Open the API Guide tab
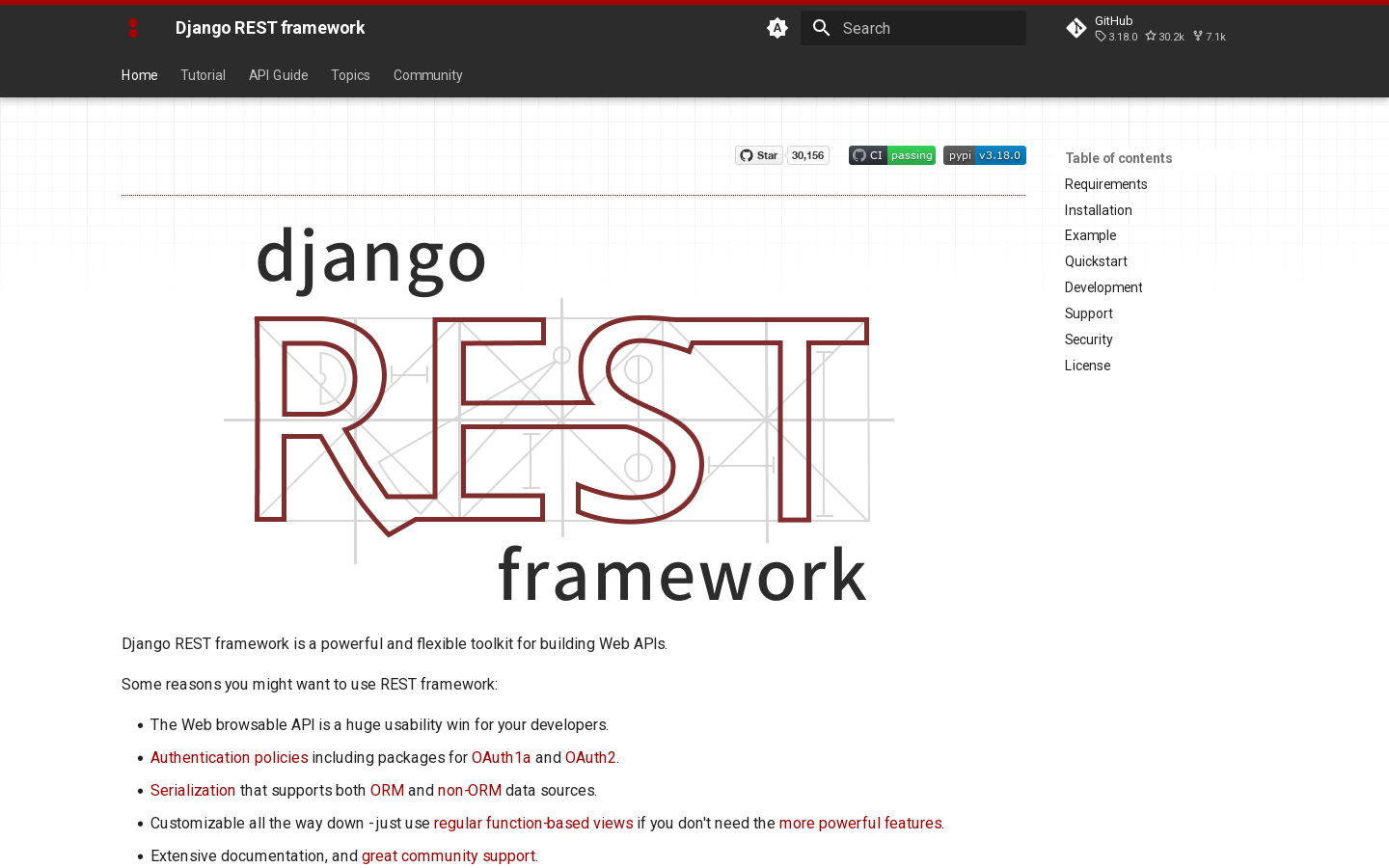Viewport: 1389px width, 868px height. pos(279,75)
